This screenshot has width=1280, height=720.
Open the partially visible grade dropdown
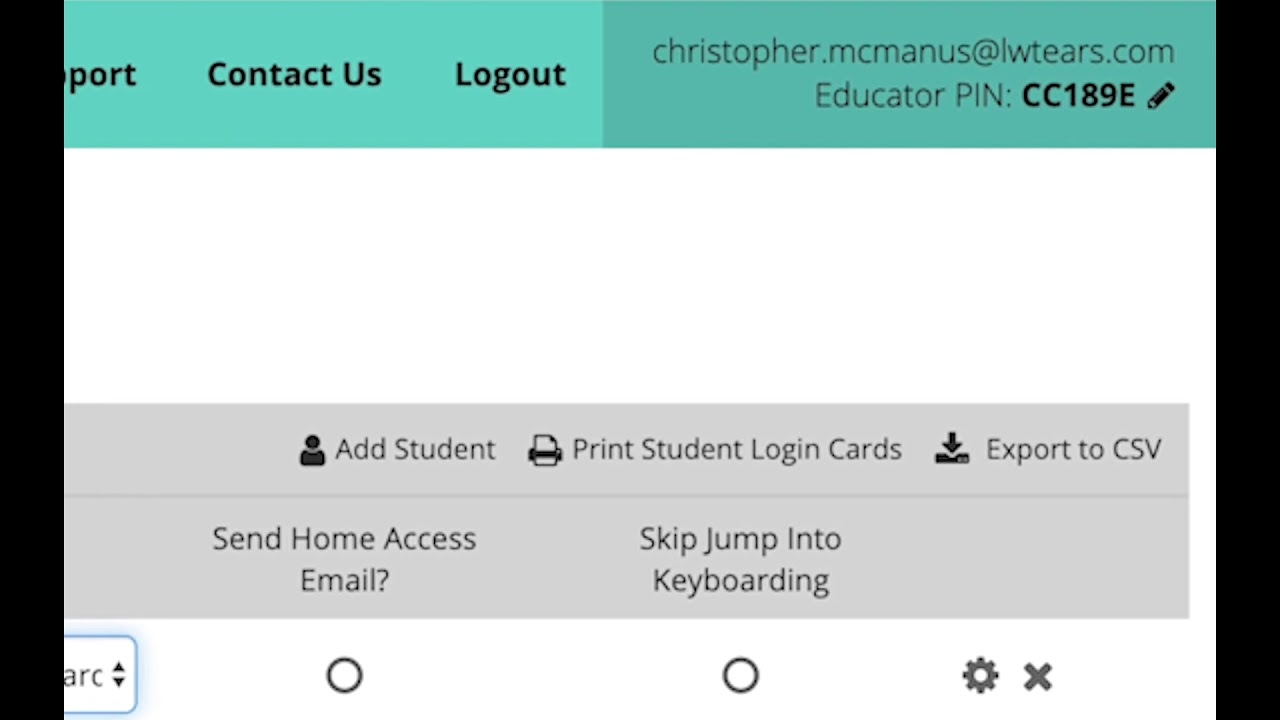coord(100,675)
